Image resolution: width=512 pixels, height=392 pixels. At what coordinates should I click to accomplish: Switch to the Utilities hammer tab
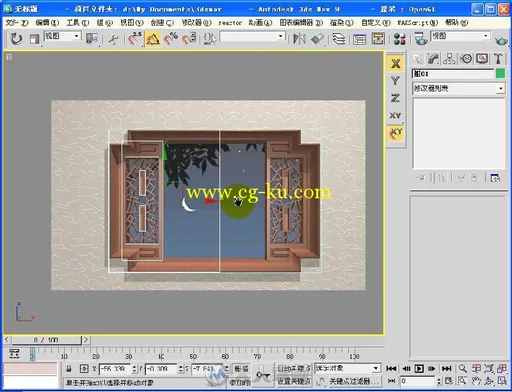pyautogui.click(x=498, y=59)
